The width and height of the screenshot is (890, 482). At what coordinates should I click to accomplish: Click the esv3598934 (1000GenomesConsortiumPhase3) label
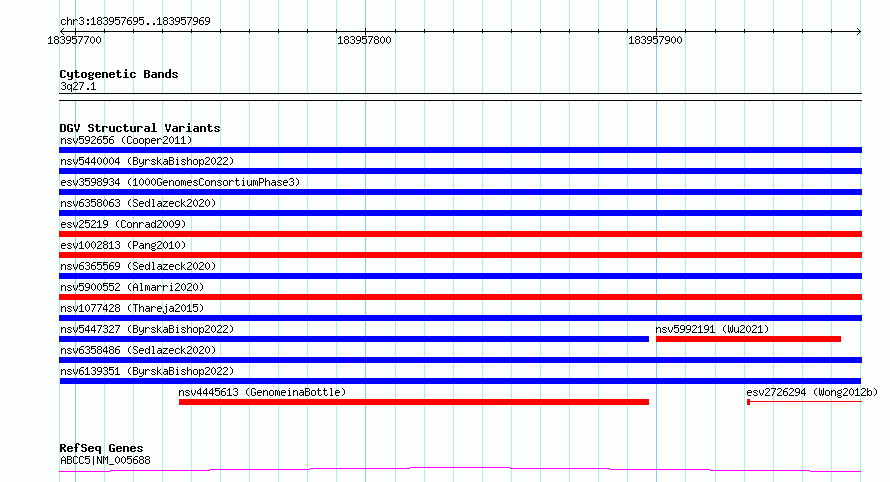pyautogui.click(x=180, y=182)
